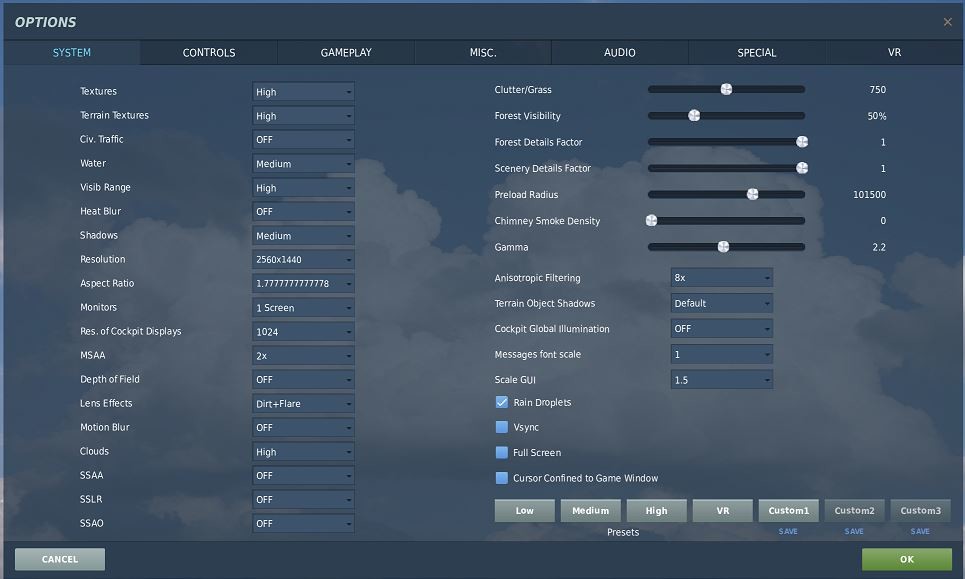
Task: Go to the AUDIO tab
Action: 620,53
